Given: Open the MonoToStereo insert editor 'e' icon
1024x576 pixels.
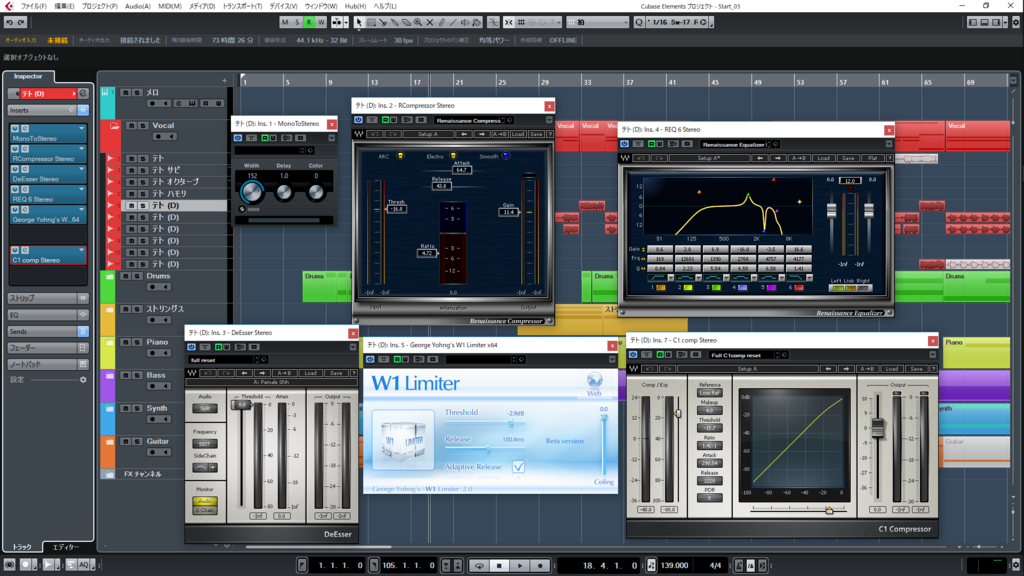Looking at the screenshot, I should pos(24,129).
